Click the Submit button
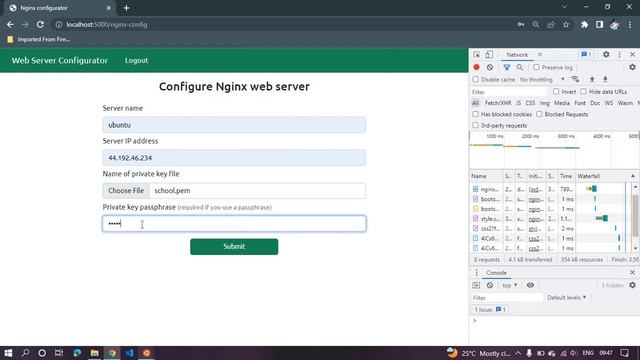The width and height of the screenshot is (640, 360). click(234, 247)
